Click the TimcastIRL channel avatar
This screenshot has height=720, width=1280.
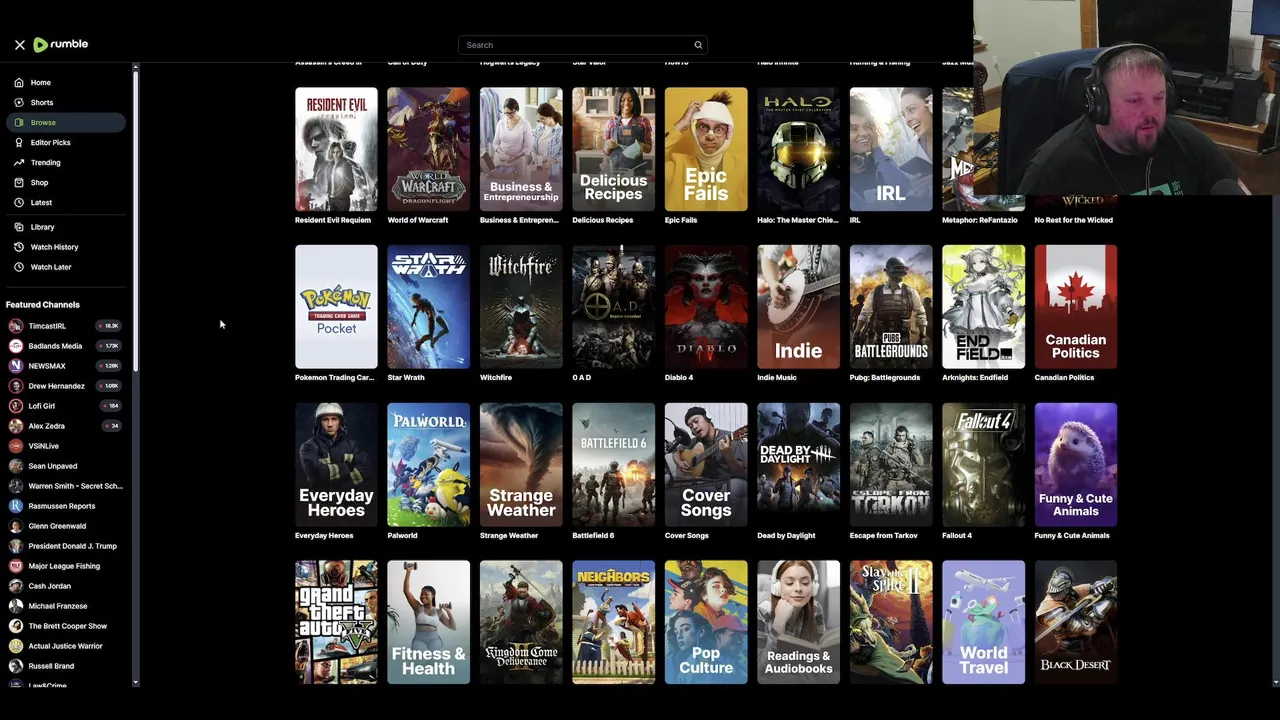click(16, 326)
